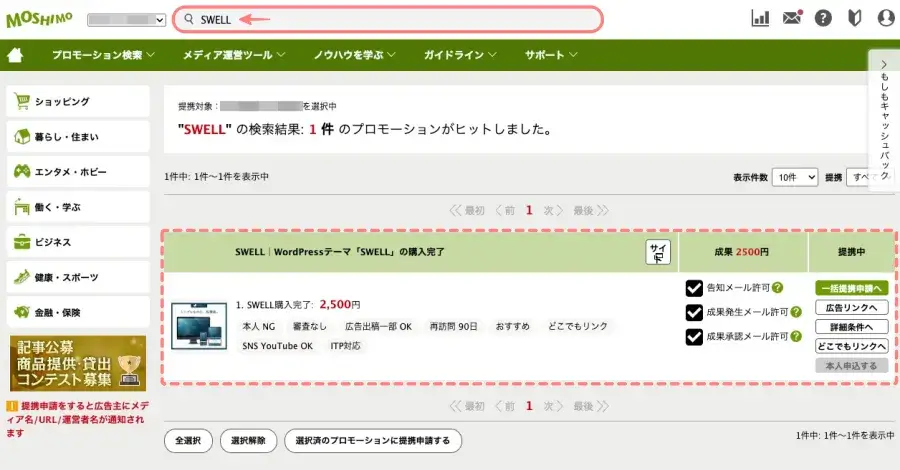Click bottom pagination page 1

(529, 406)
